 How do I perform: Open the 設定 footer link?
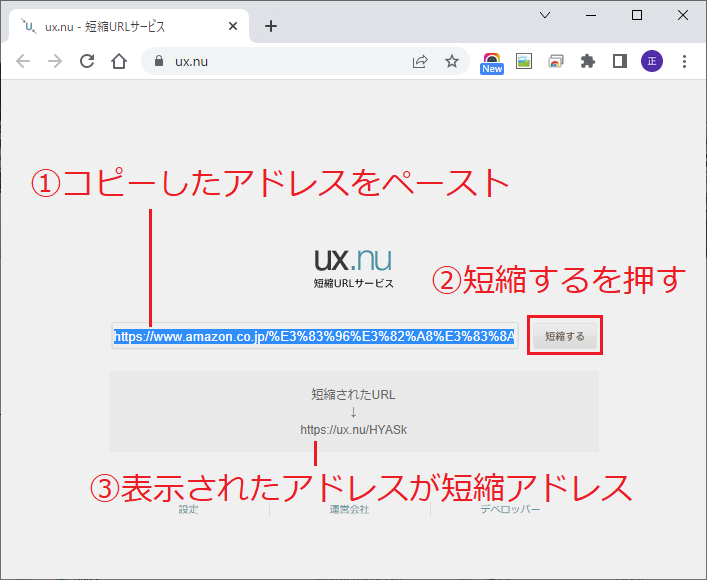click(188, 510)
